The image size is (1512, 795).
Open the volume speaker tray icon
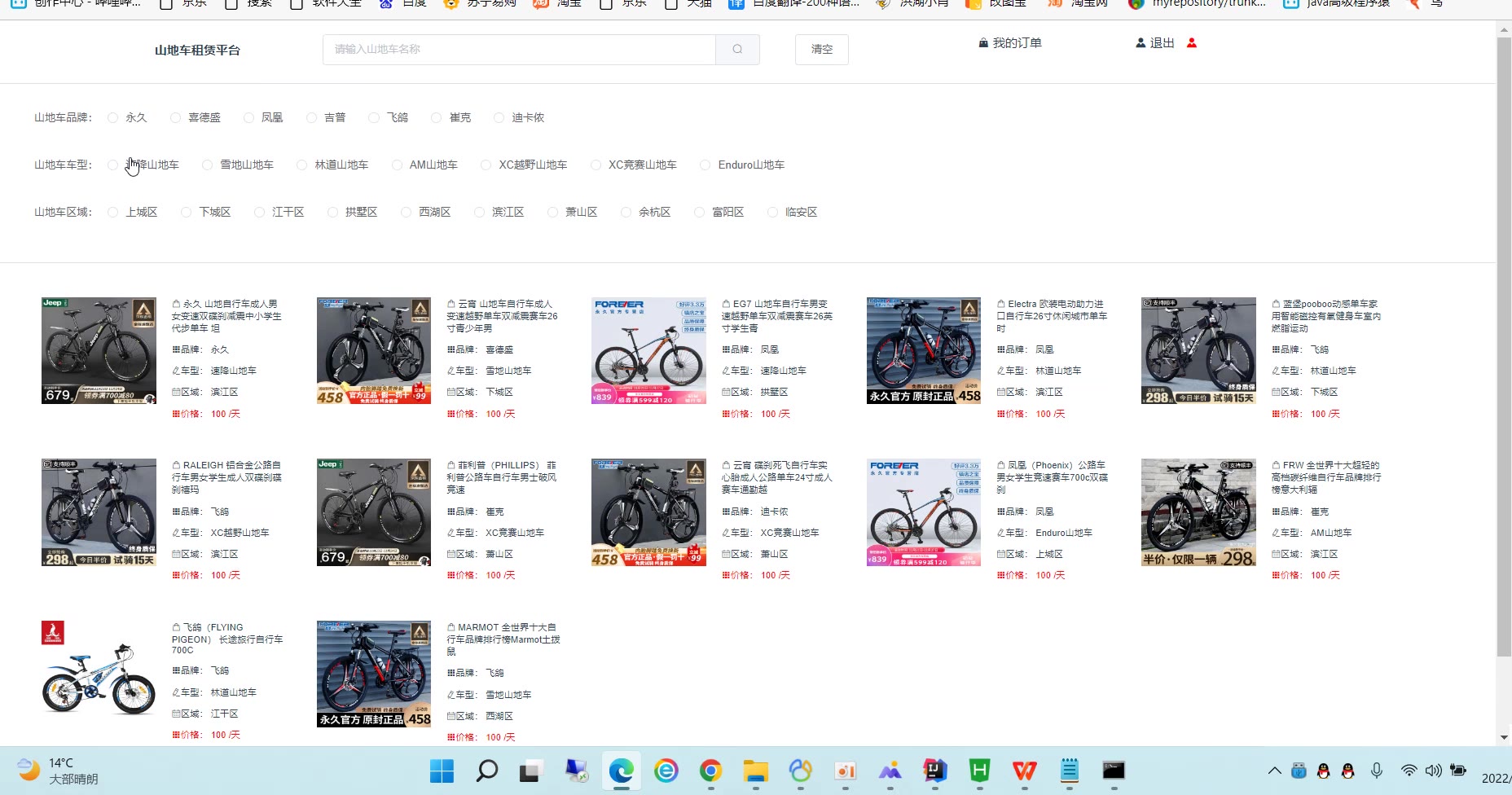tap(1433, 771)
